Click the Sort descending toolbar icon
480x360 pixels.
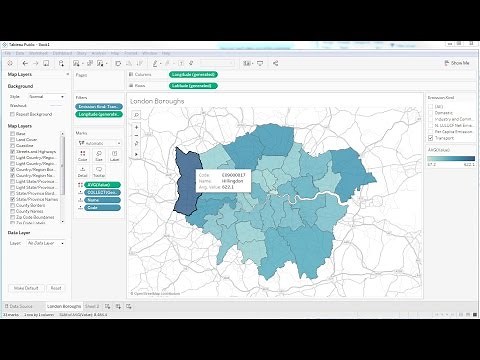click(x=140, y=63)
